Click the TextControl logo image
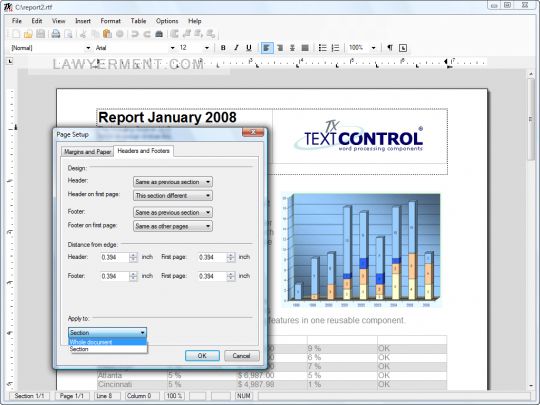The image size is (540, 405). click(x=359, y=137)
